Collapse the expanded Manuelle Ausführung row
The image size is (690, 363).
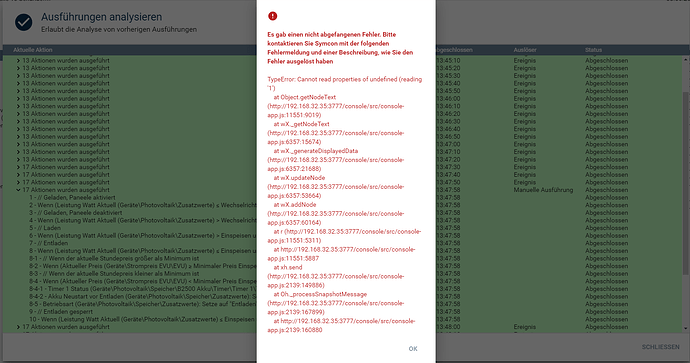[x=18, y=190]
